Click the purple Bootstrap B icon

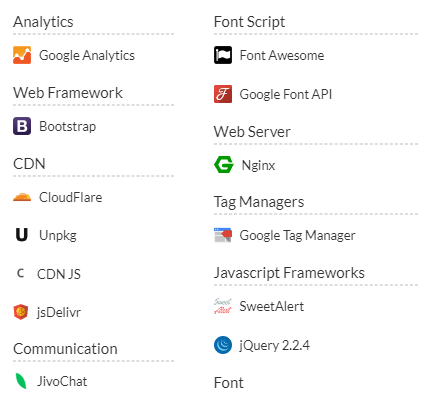[22, 126]
